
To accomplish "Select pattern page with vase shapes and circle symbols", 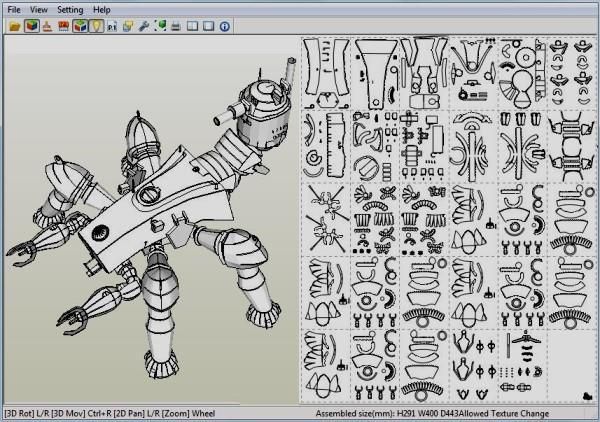I will pos(473,365).
